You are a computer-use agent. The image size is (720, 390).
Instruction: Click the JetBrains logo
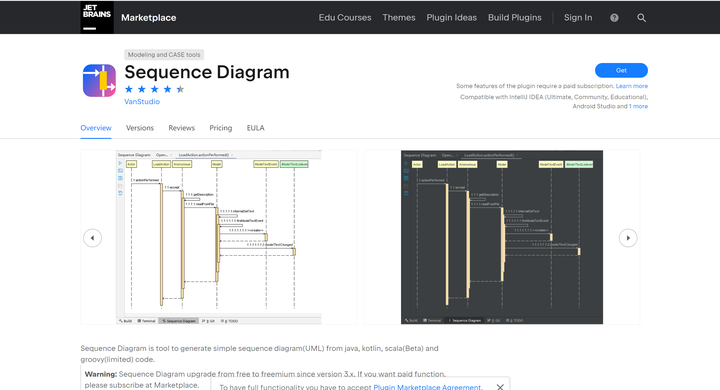pyautogui.click(x=97, y=17)
